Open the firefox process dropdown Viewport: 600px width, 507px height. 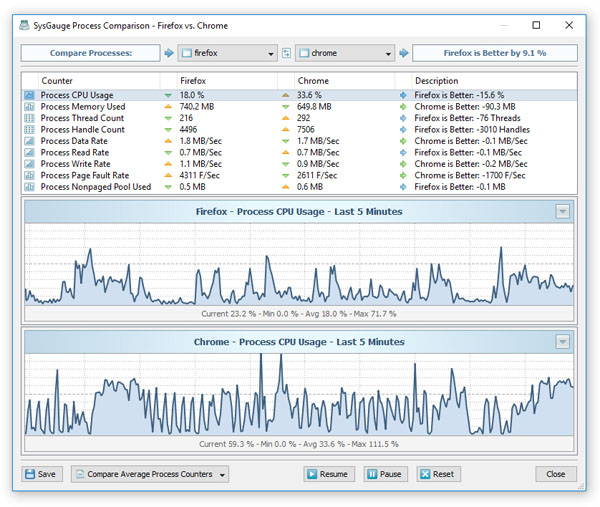pos(227,53)
